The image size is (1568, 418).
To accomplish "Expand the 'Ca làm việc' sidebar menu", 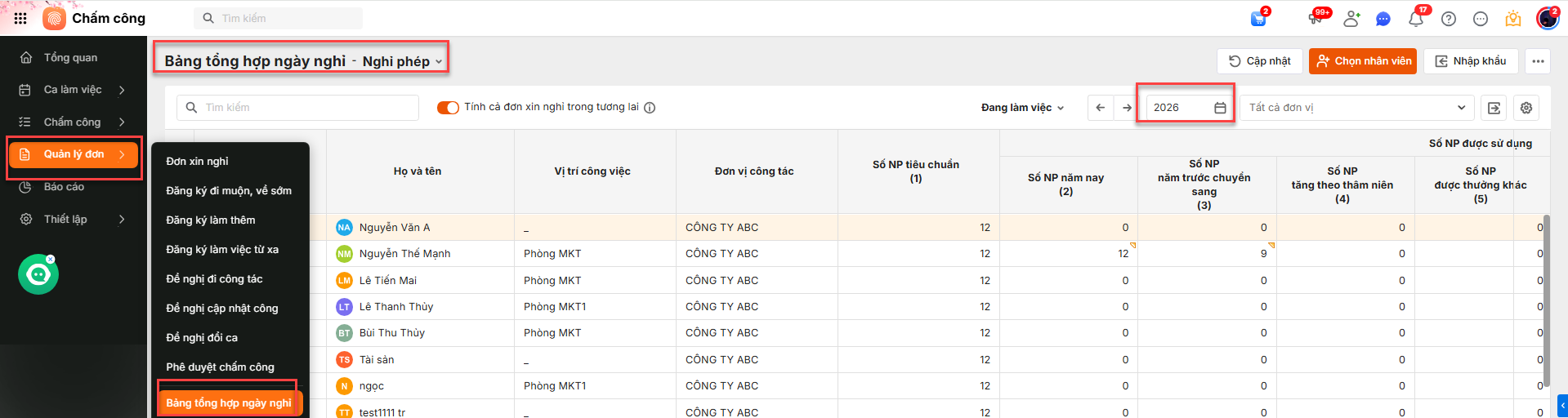I will [x=74, y=90].
